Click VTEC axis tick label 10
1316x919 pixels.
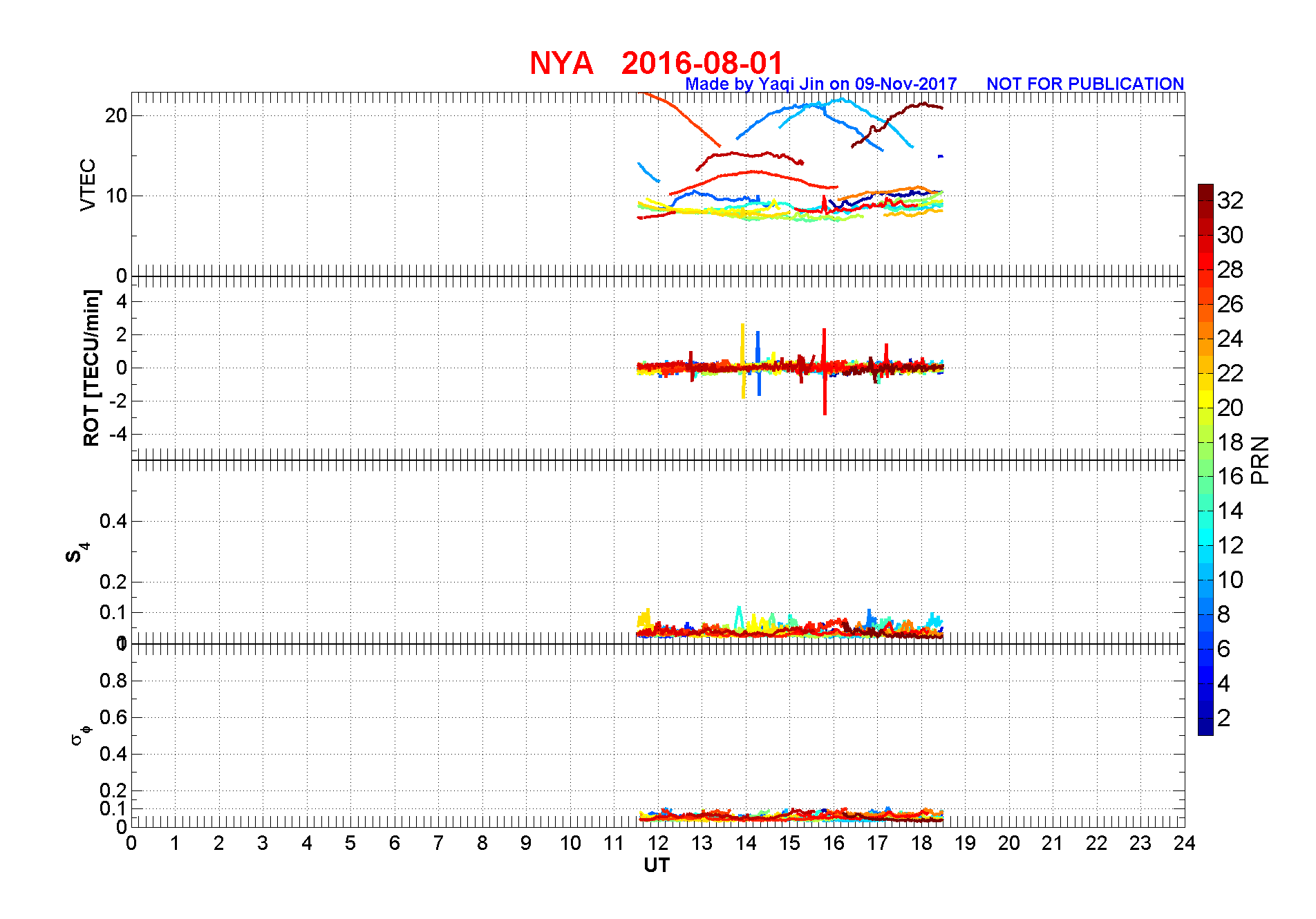click(116, 196)
